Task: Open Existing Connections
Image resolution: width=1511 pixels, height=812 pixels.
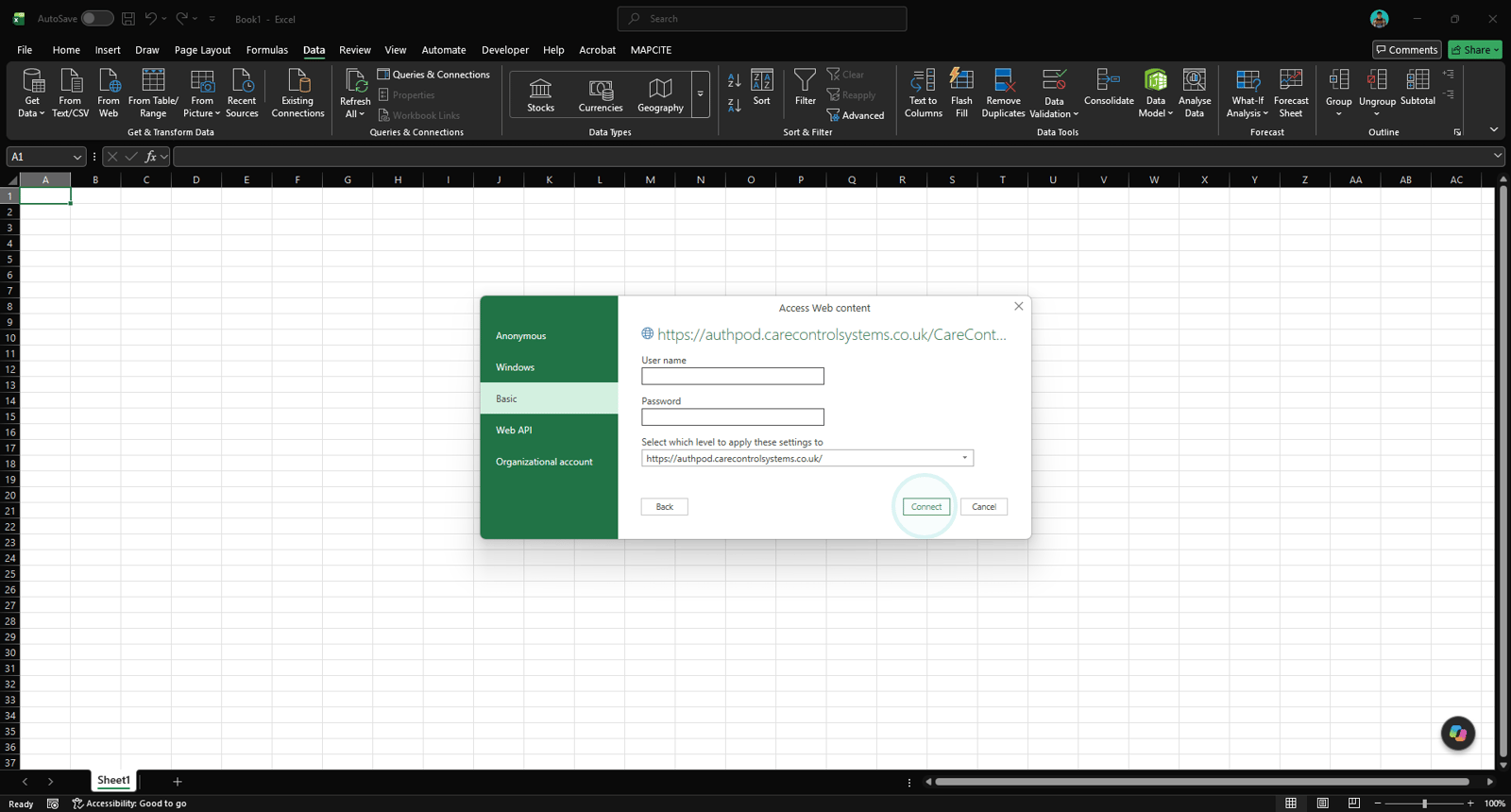Action: pyautogui.click(x=297, y=93)
